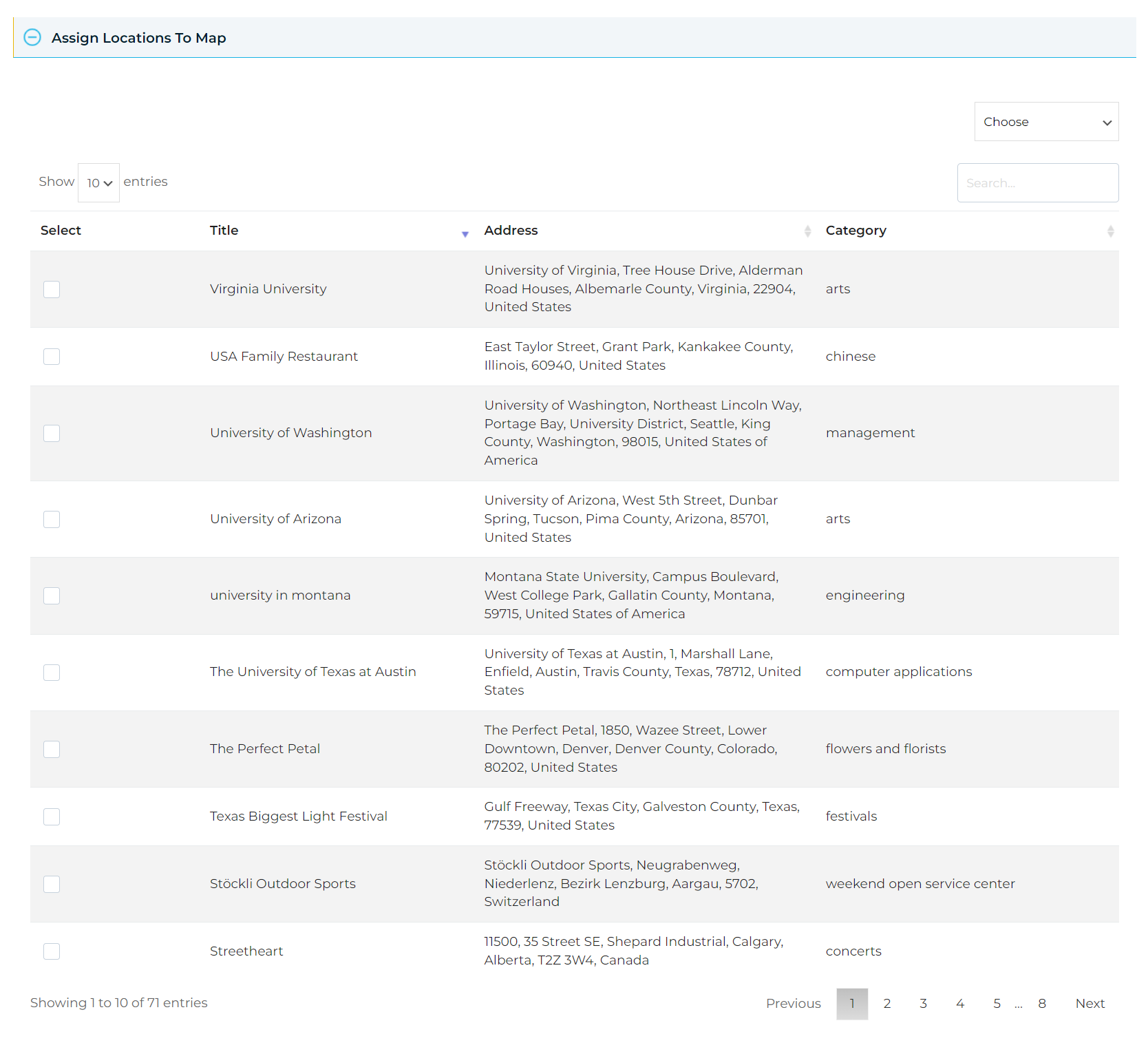Click the Next page button
Screen dimensions: 1148x1054
1090,1004
